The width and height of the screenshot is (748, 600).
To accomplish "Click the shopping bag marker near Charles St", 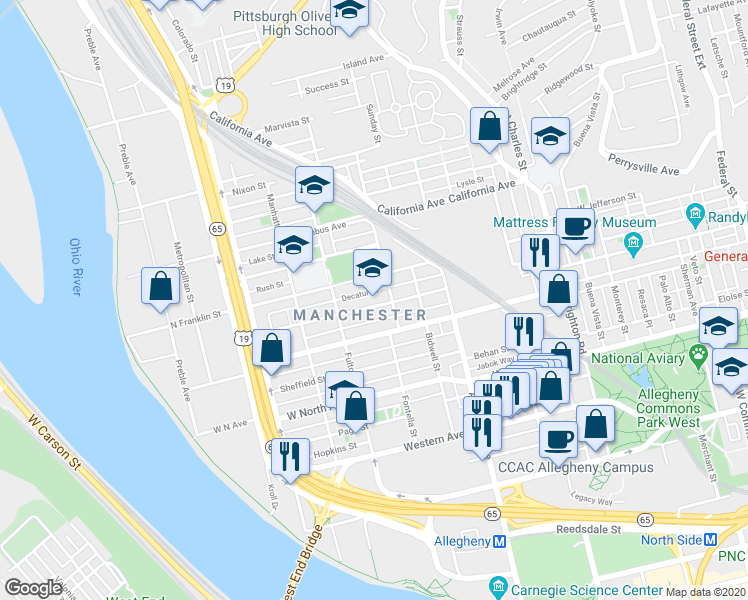I will coord(489,127).
